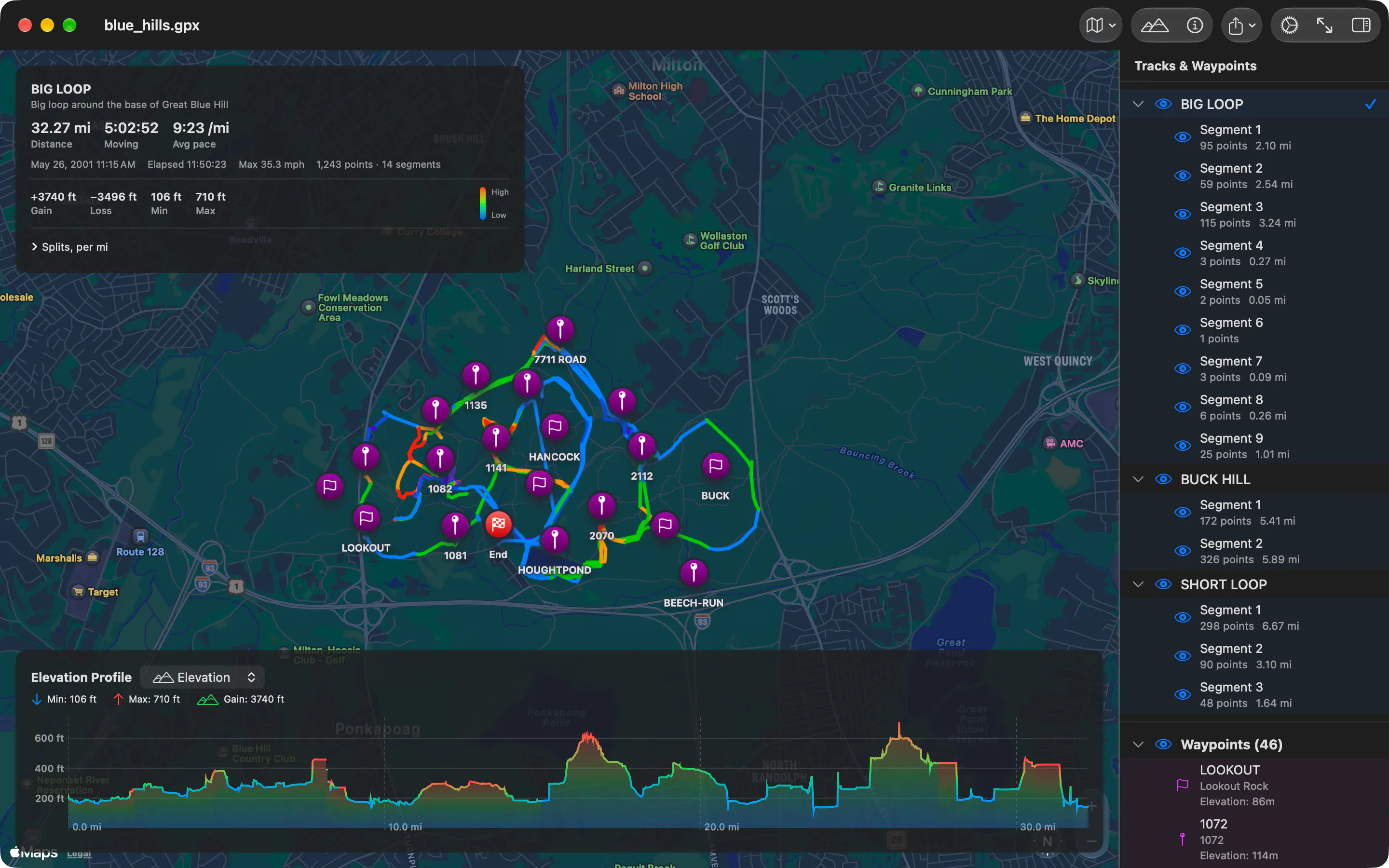Show track info panel
The width and height of the screenshot is (1389, 868).
[1195, 25]
